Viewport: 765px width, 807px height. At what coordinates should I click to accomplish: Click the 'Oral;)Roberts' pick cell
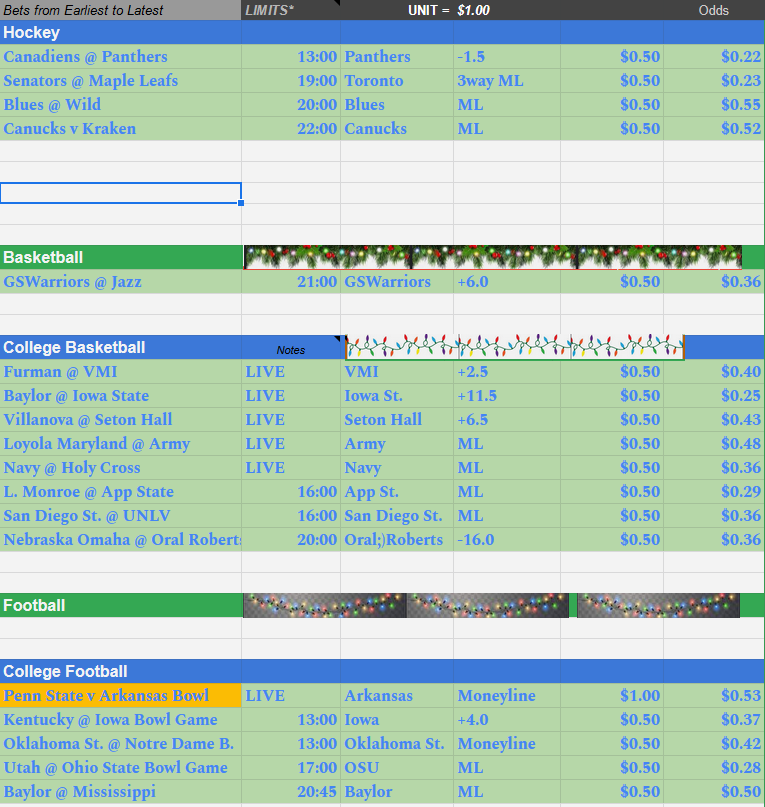pos(397,539)
